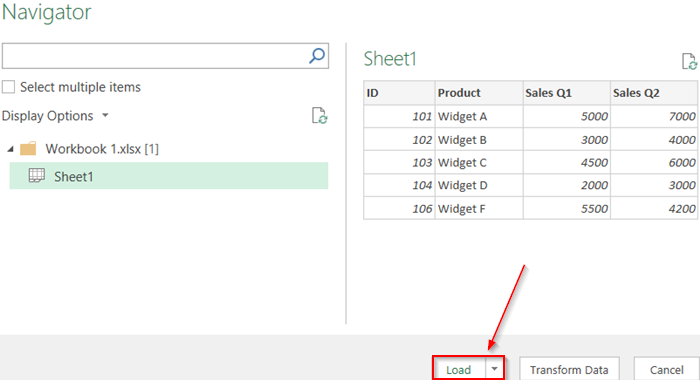Open the Load button dropdown arrow
The width and height of the screenshot is (700, 380).
point(494,369)
